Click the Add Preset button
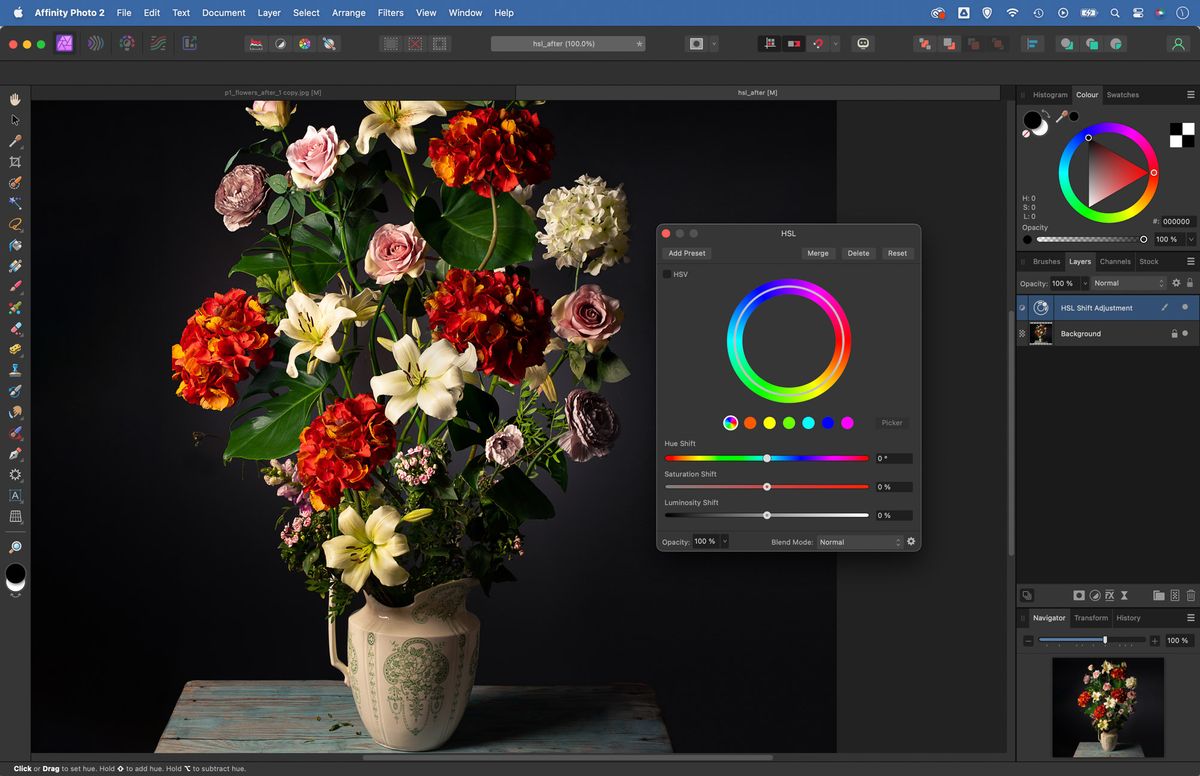The width and height of the screenshot is (1200, 776). click(x=686, y=253)
